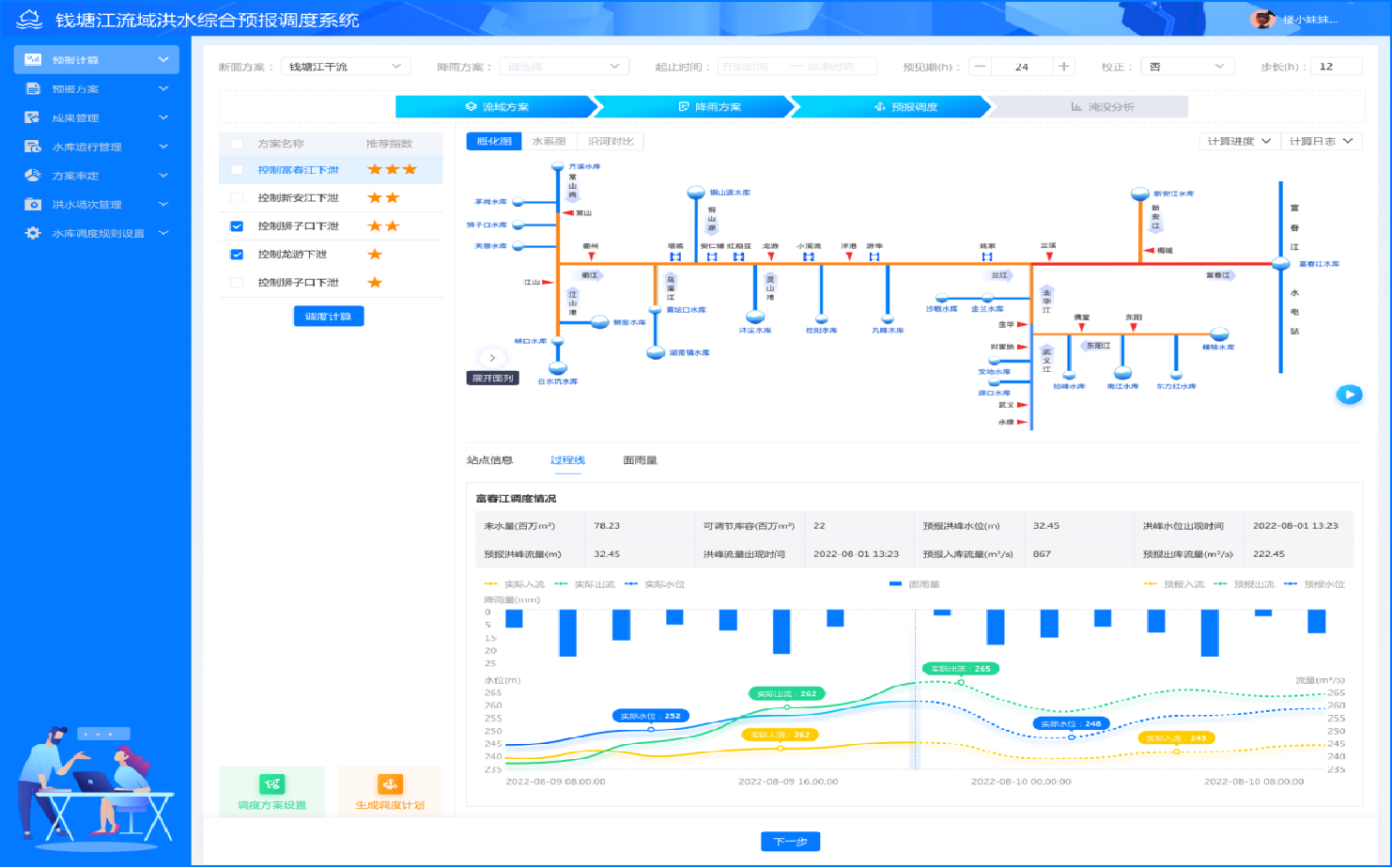
Task: Click 生成调度计划 orange icon
Action: point(390,784)
